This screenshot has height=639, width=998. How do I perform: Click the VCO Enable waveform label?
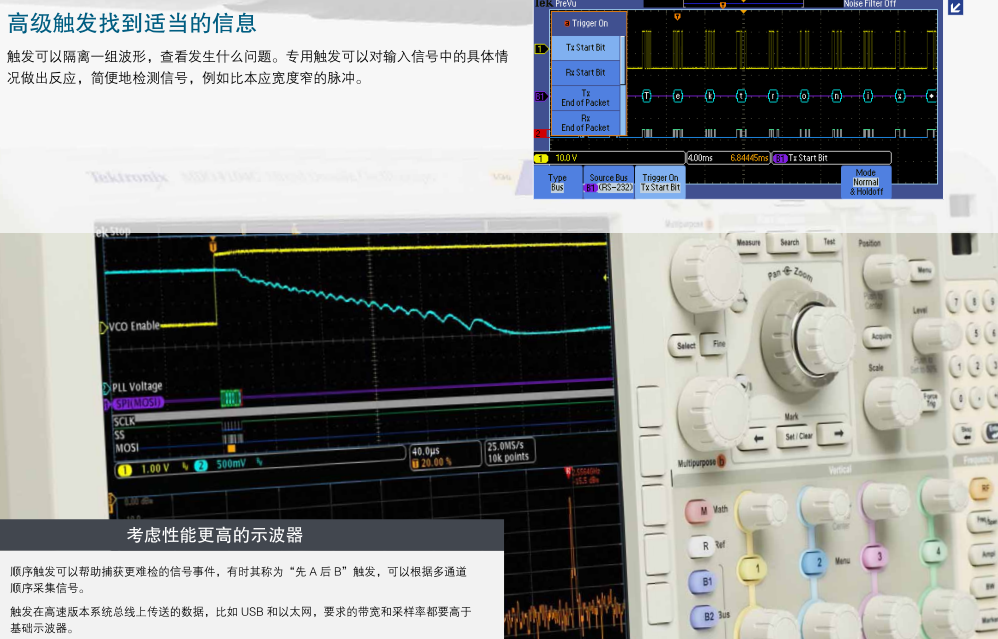[134, 327]
